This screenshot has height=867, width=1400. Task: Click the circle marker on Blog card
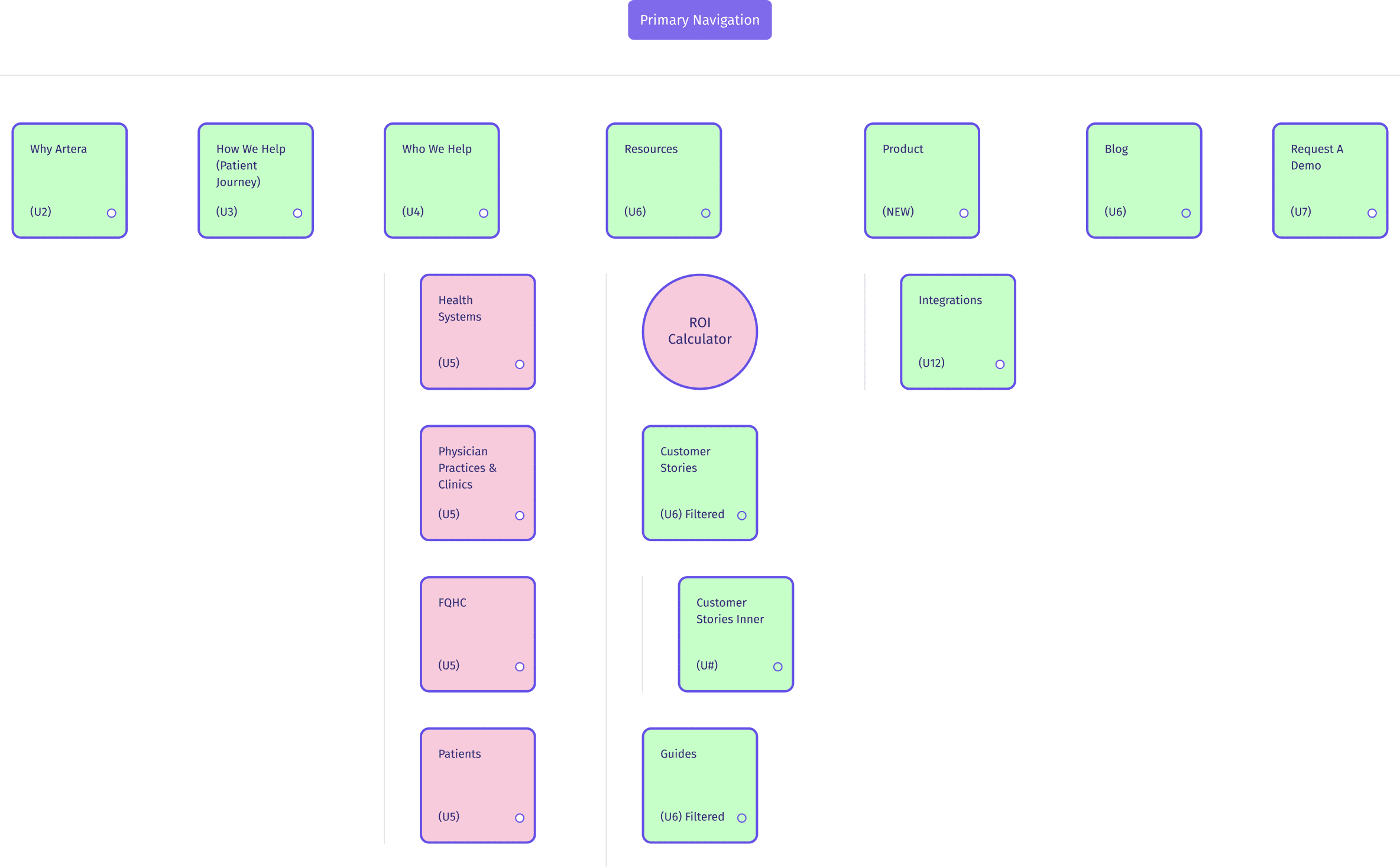tap(1186, 213)
